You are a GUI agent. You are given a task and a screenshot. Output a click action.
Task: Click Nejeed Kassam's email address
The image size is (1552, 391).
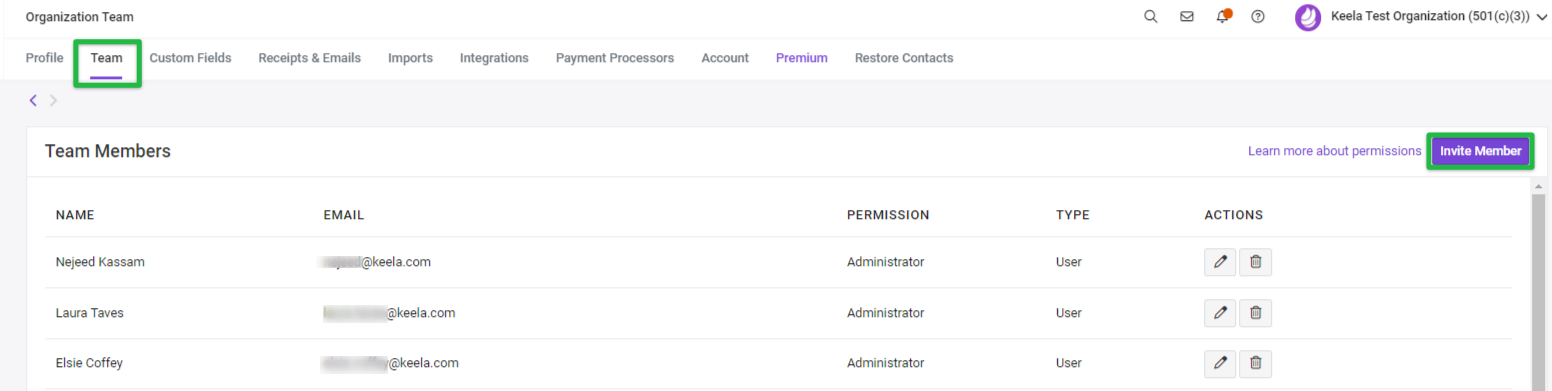pos(376,262)
